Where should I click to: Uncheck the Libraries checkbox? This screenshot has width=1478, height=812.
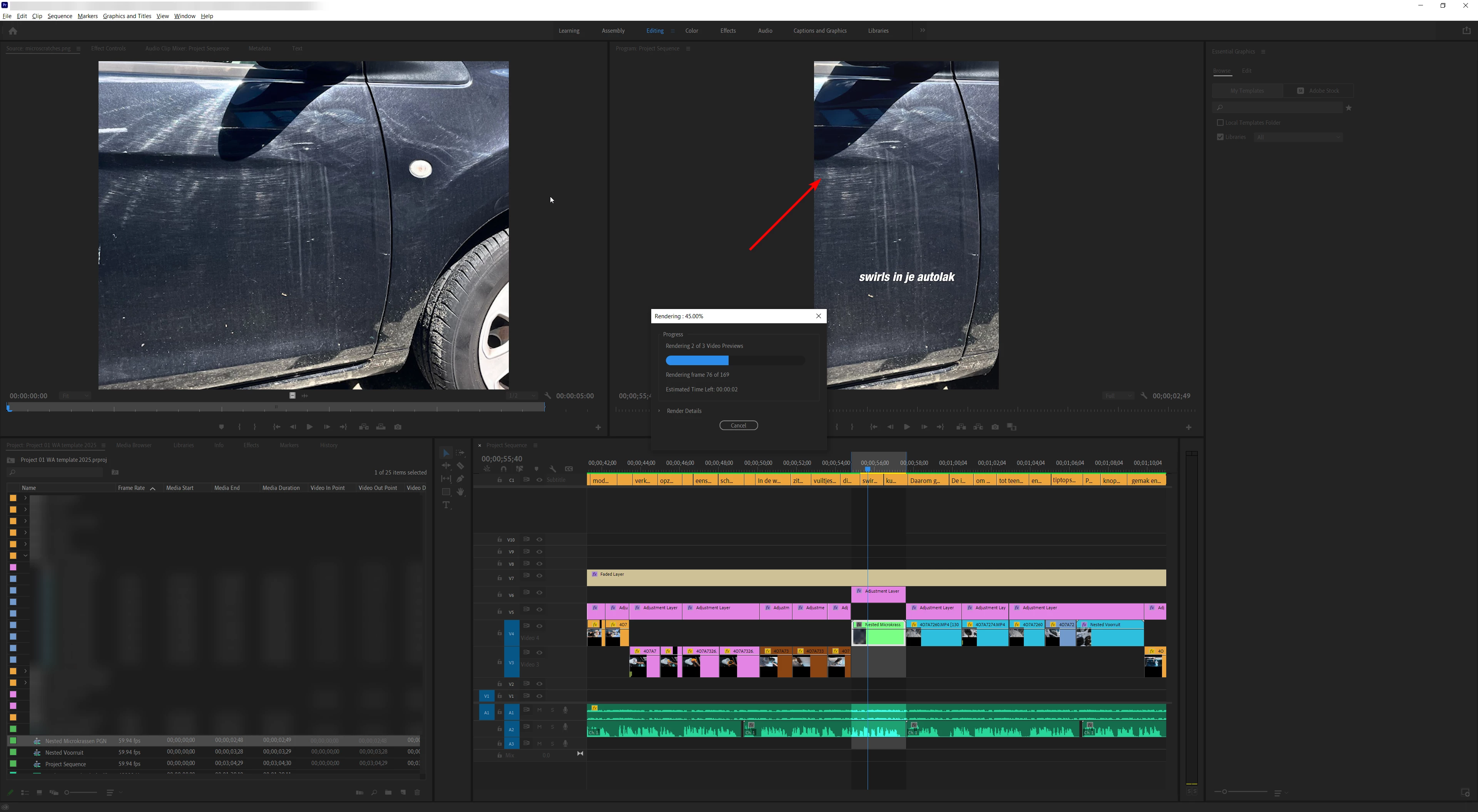click(x=1221, y=137)
